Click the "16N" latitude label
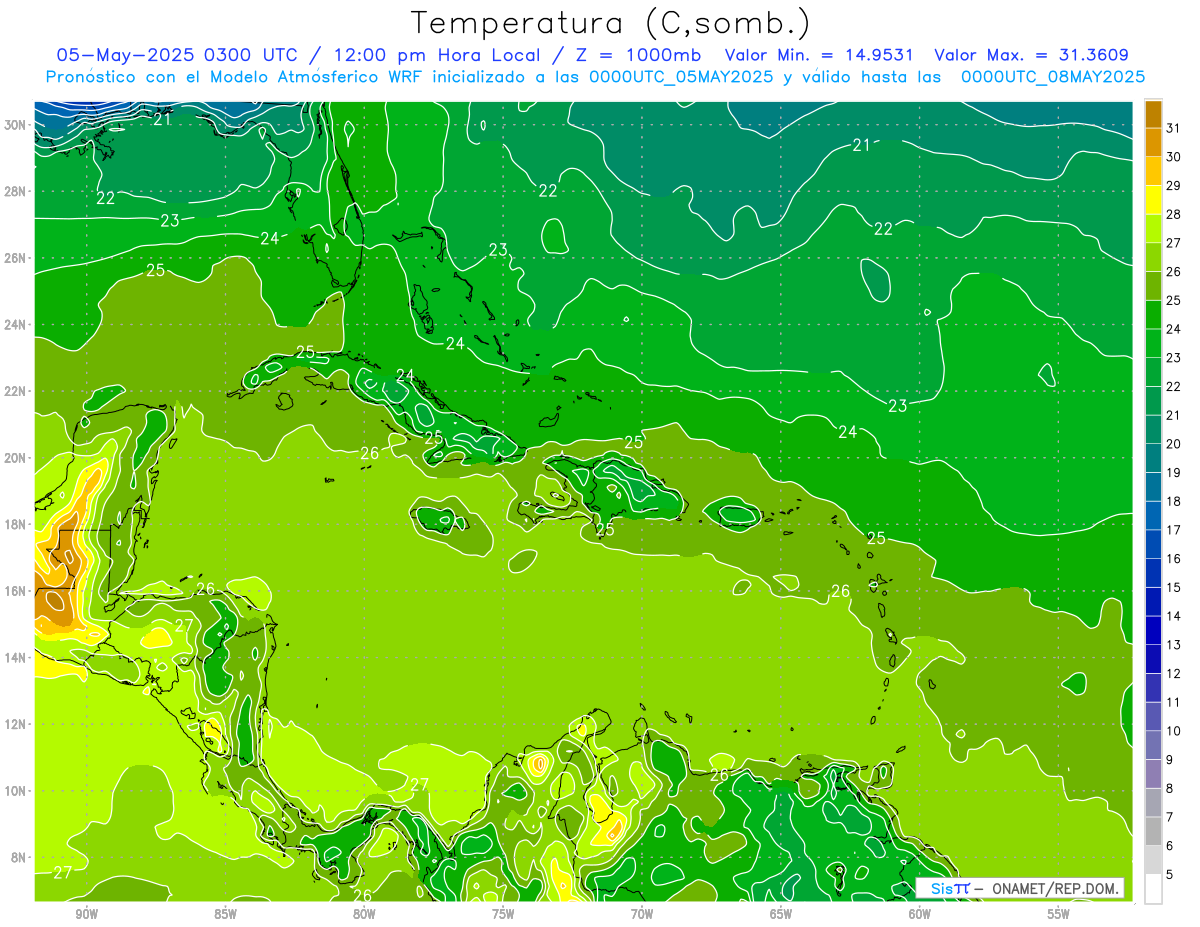Viewport: 1200px width, 927px height. coord(15,591)
